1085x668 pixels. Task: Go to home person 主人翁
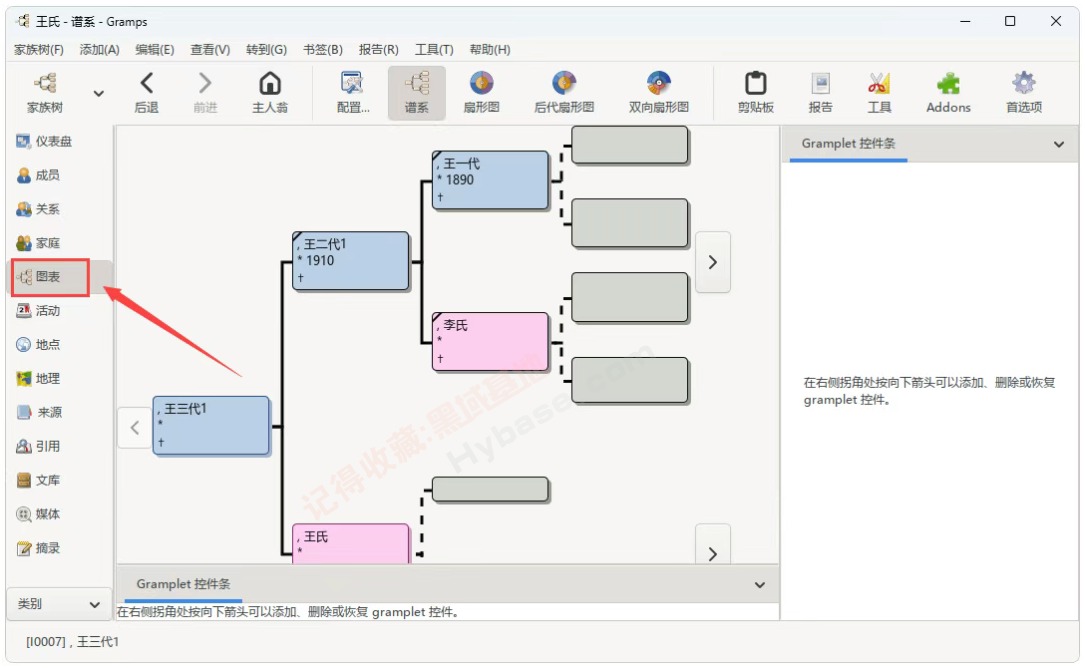270,93
